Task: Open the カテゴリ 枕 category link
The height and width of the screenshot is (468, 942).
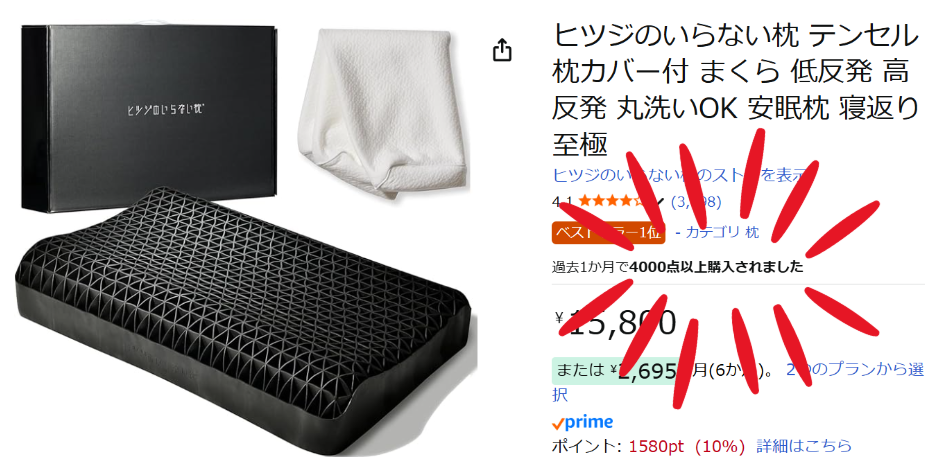Action: click(723, 232)
